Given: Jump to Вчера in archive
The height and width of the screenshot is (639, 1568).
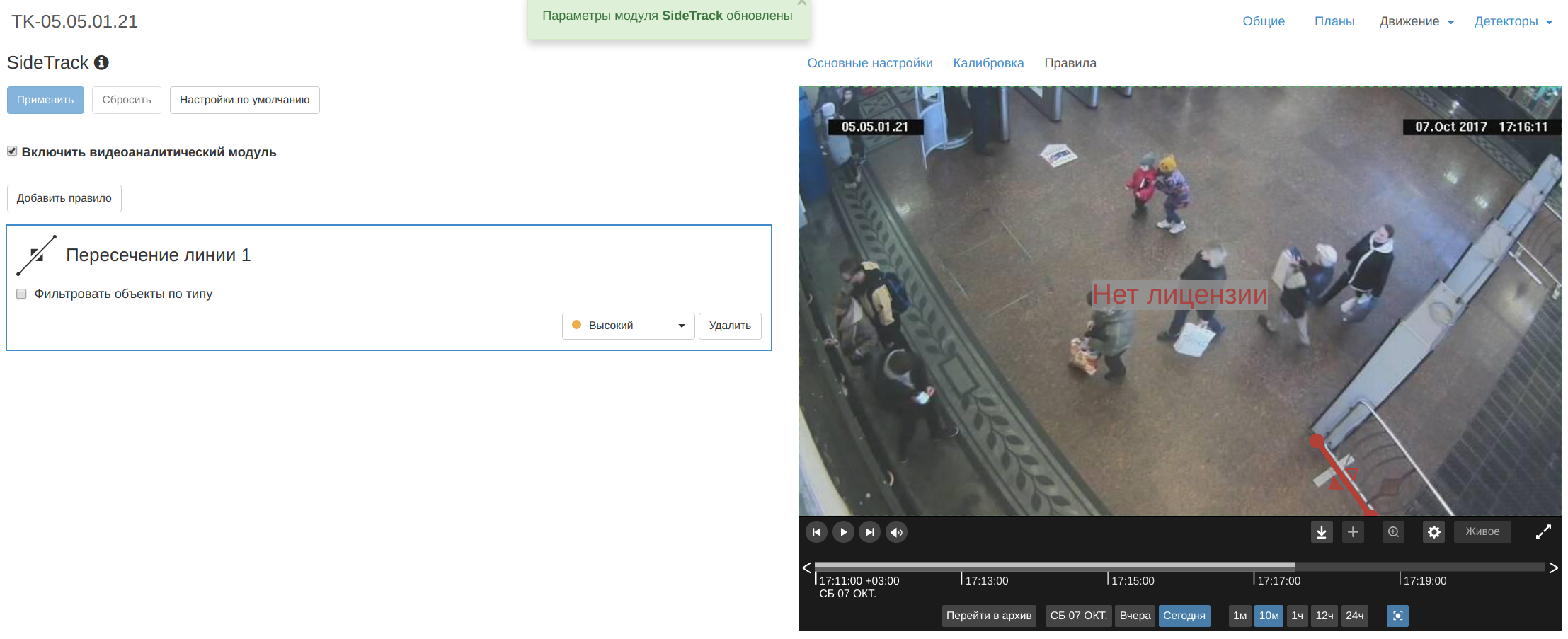Looking at the screenshot, I should coord(1135,616).
